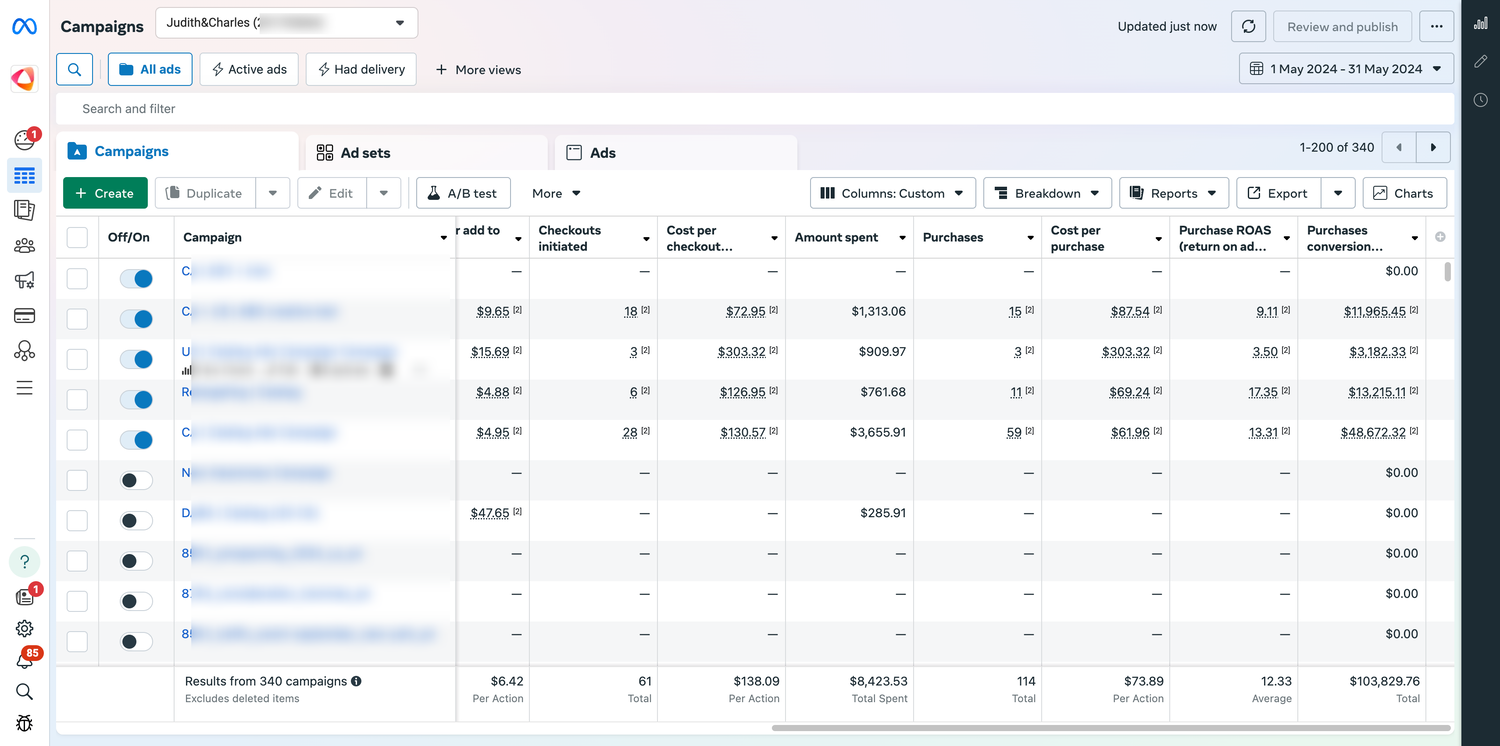Click the bug report icon

pos(24,724)
